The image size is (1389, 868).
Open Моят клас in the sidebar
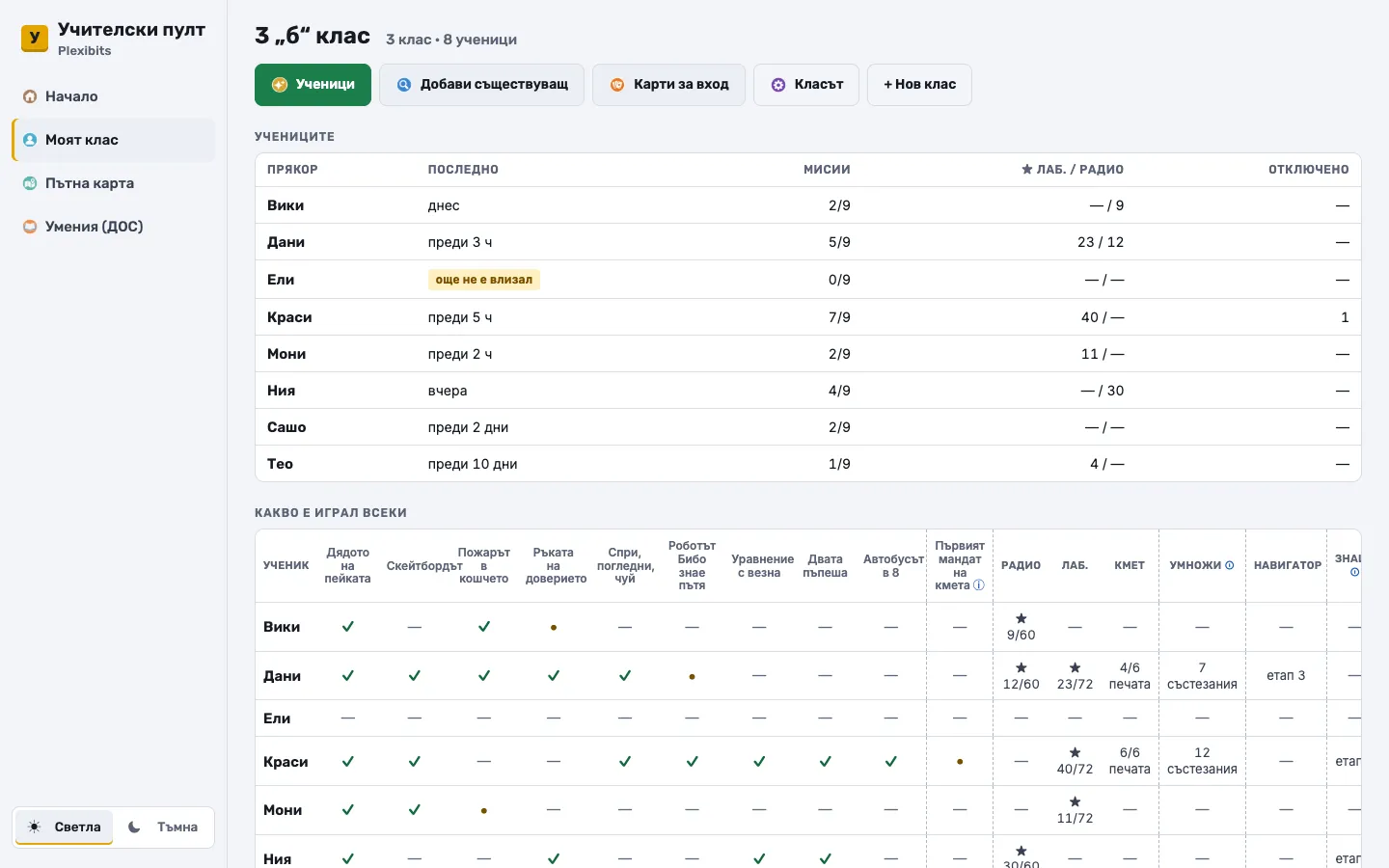pos(114,140)
